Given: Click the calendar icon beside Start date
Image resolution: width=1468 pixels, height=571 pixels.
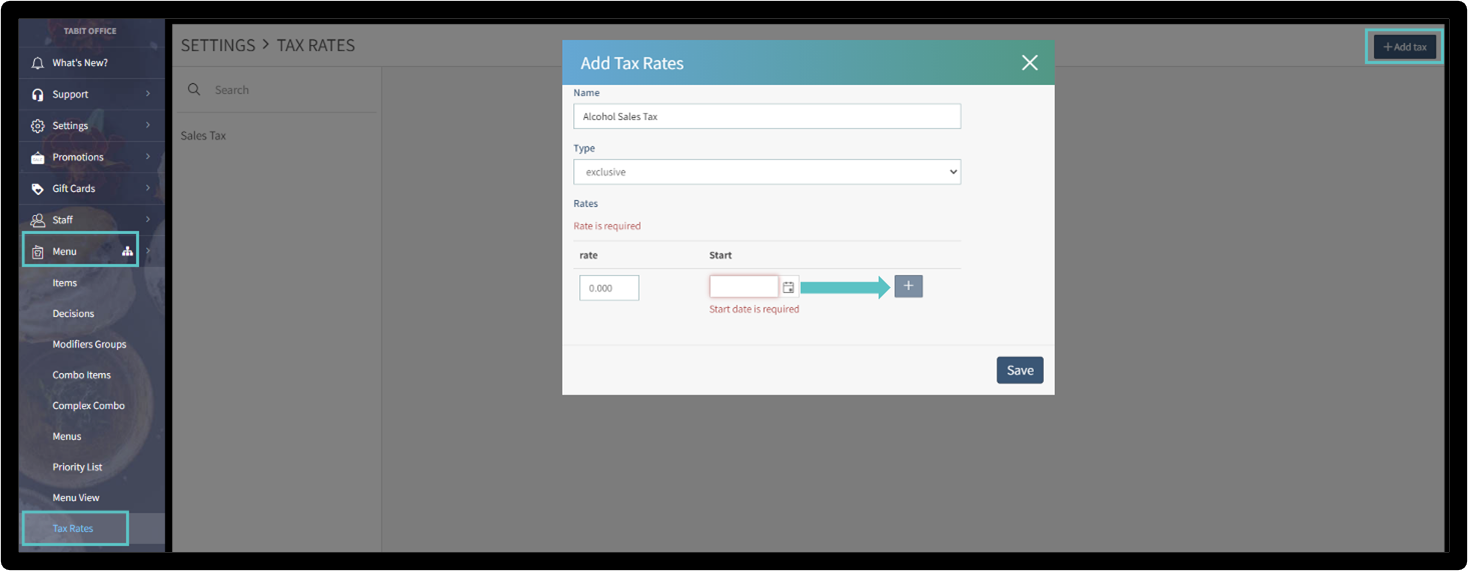Looking at the screenshot, I should tap(788, 288).
